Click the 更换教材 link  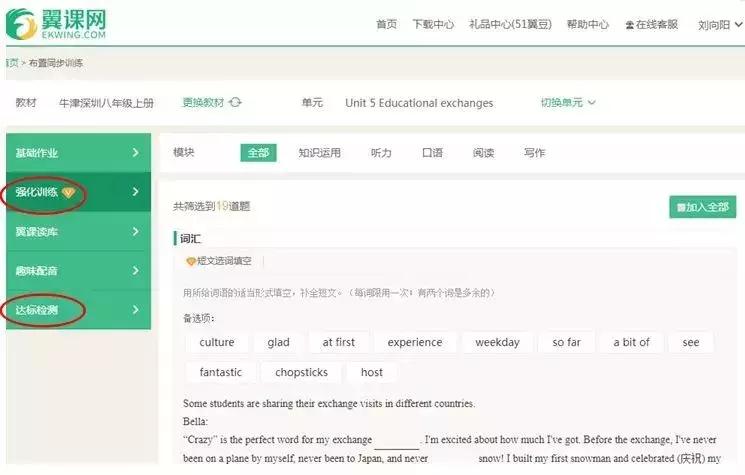tap(203, 102)
